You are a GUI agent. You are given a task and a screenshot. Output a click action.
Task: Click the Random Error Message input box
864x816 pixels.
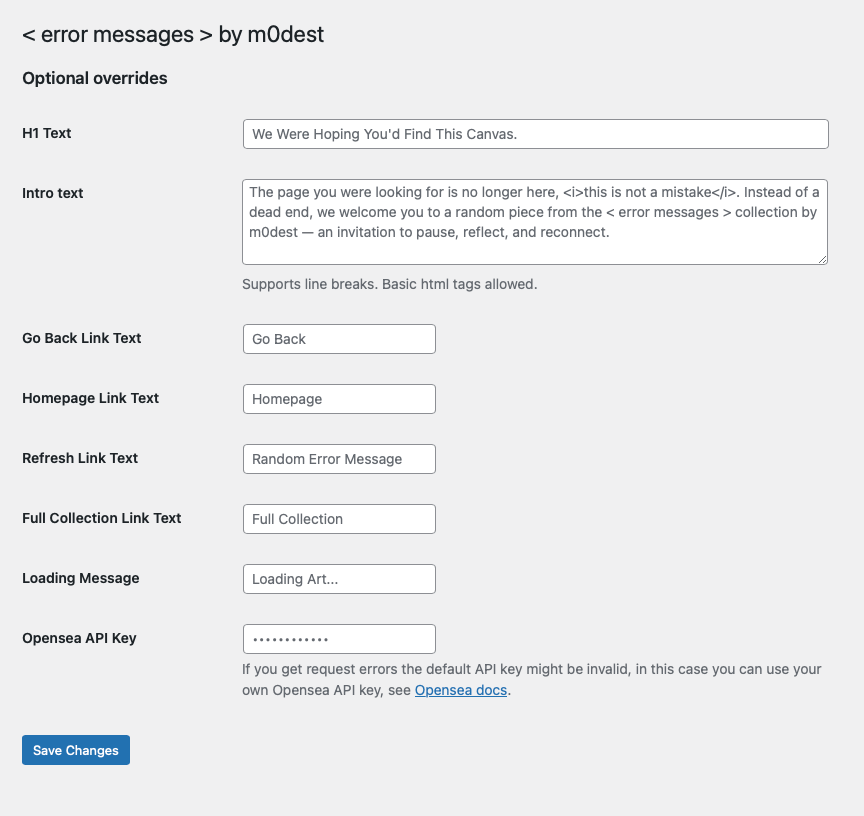[339, 459]
